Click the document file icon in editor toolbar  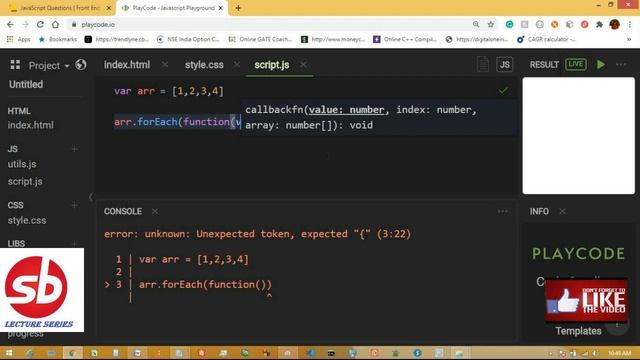483,64
